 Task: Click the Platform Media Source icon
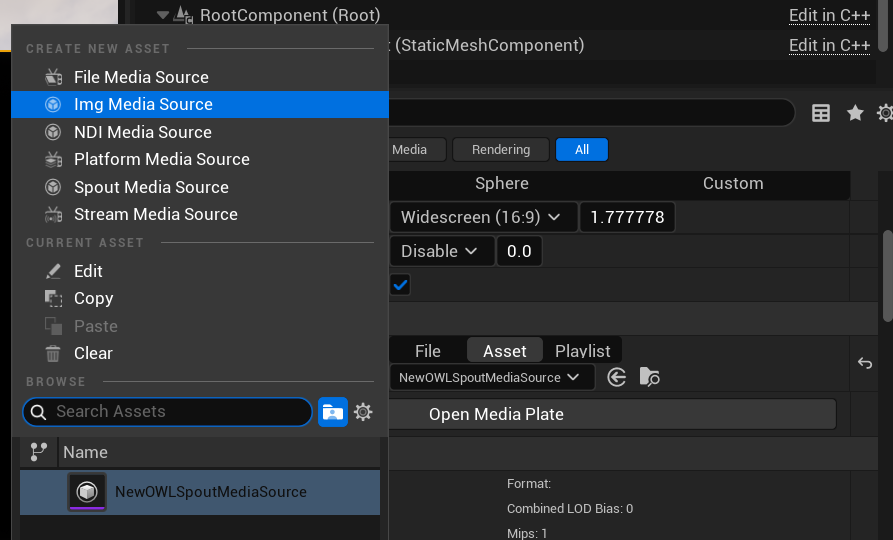pos(54,159)
